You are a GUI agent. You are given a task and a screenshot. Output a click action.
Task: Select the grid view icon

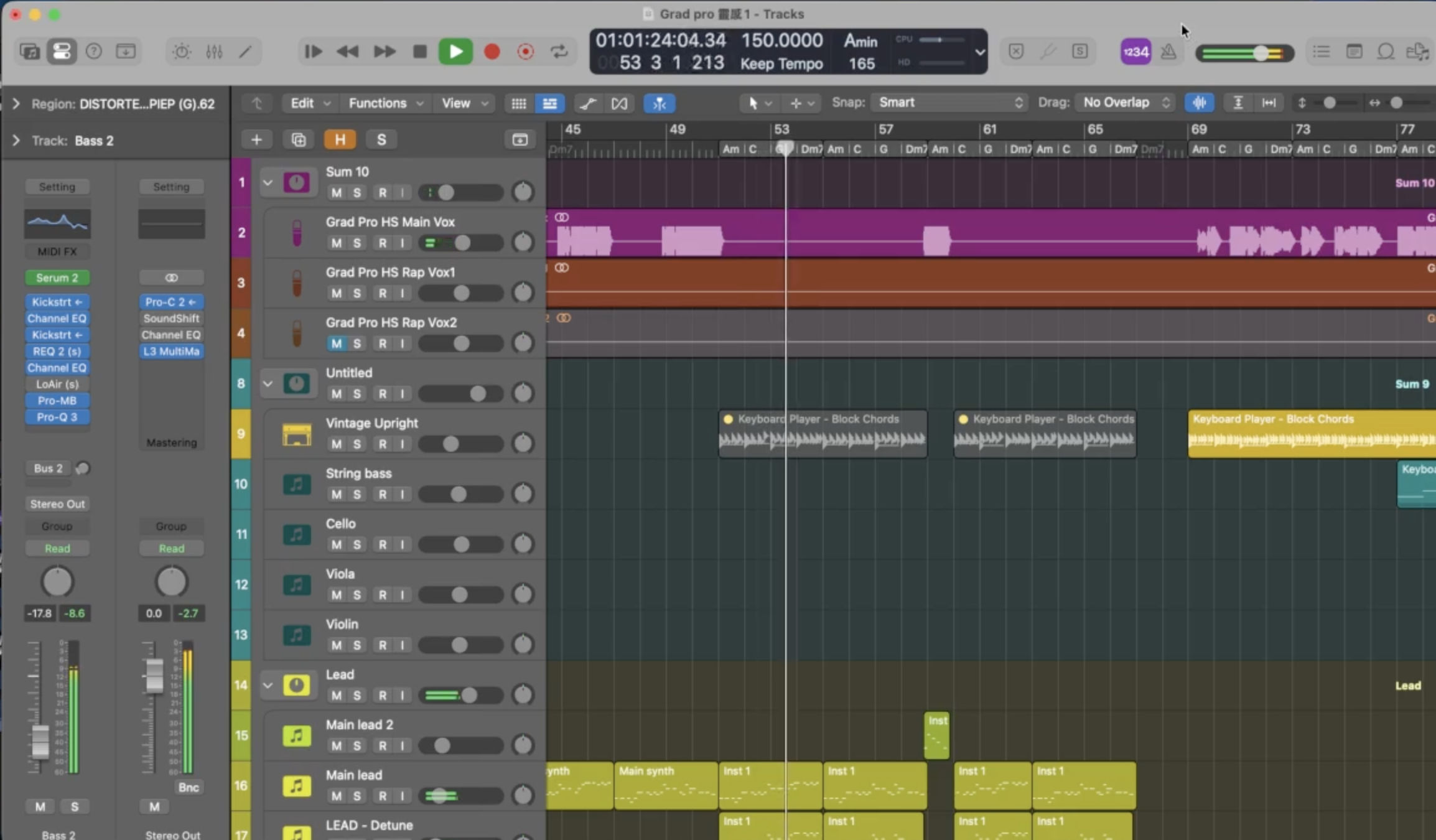click(518, 103)
